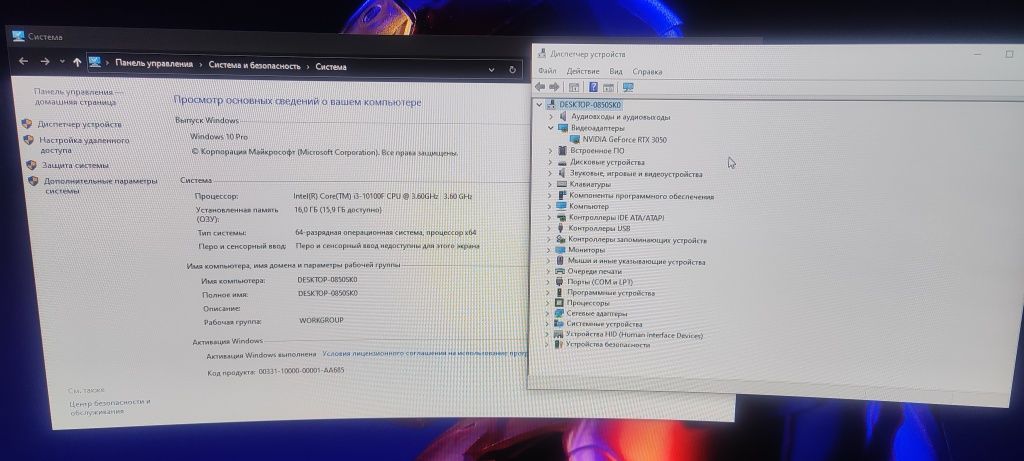Click Система и безопасность breadcrumb
The height and width of the screenshot is (461, 1024).
tap(255, 66)
